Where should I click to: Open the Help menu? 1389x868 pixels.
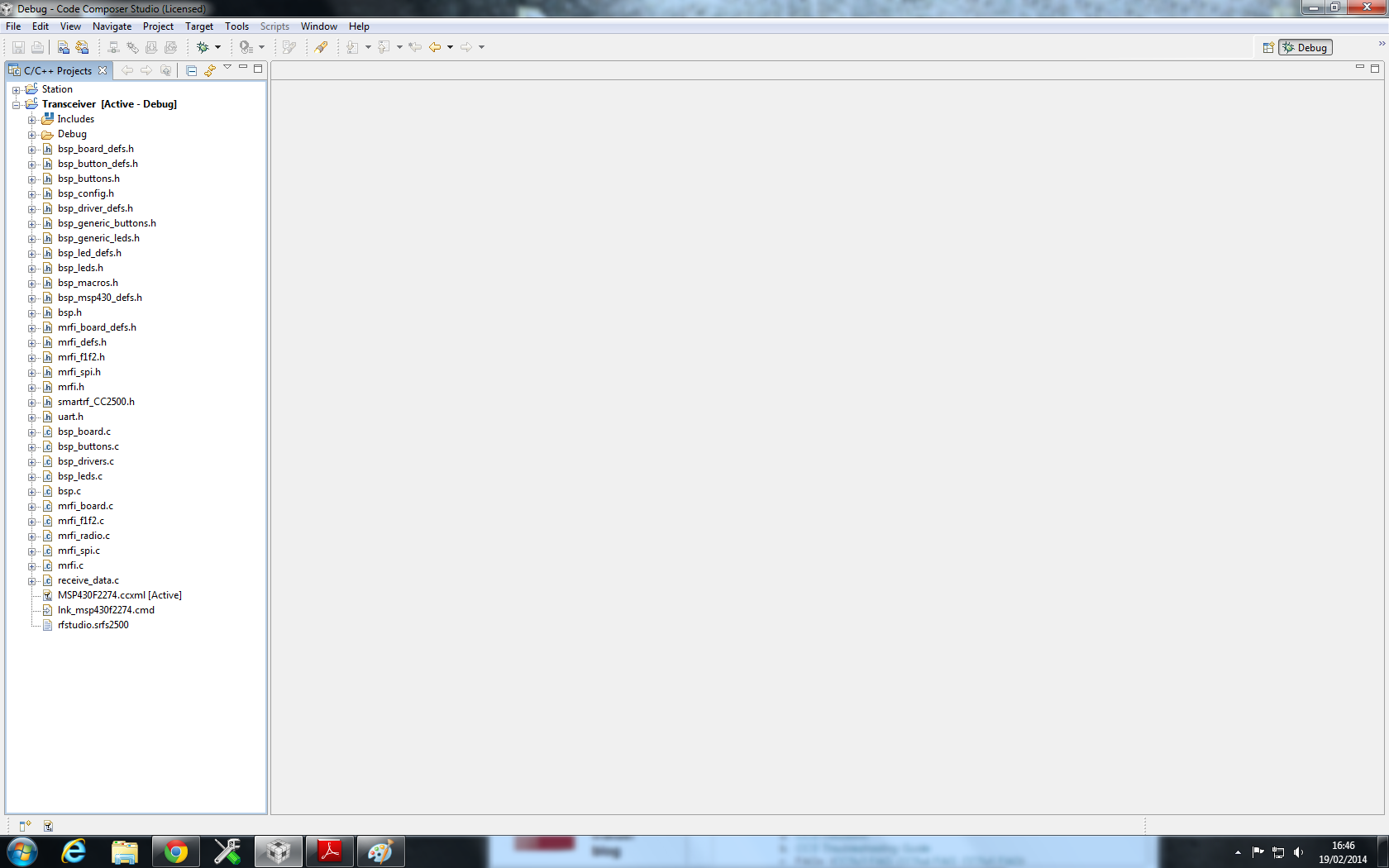359,26
